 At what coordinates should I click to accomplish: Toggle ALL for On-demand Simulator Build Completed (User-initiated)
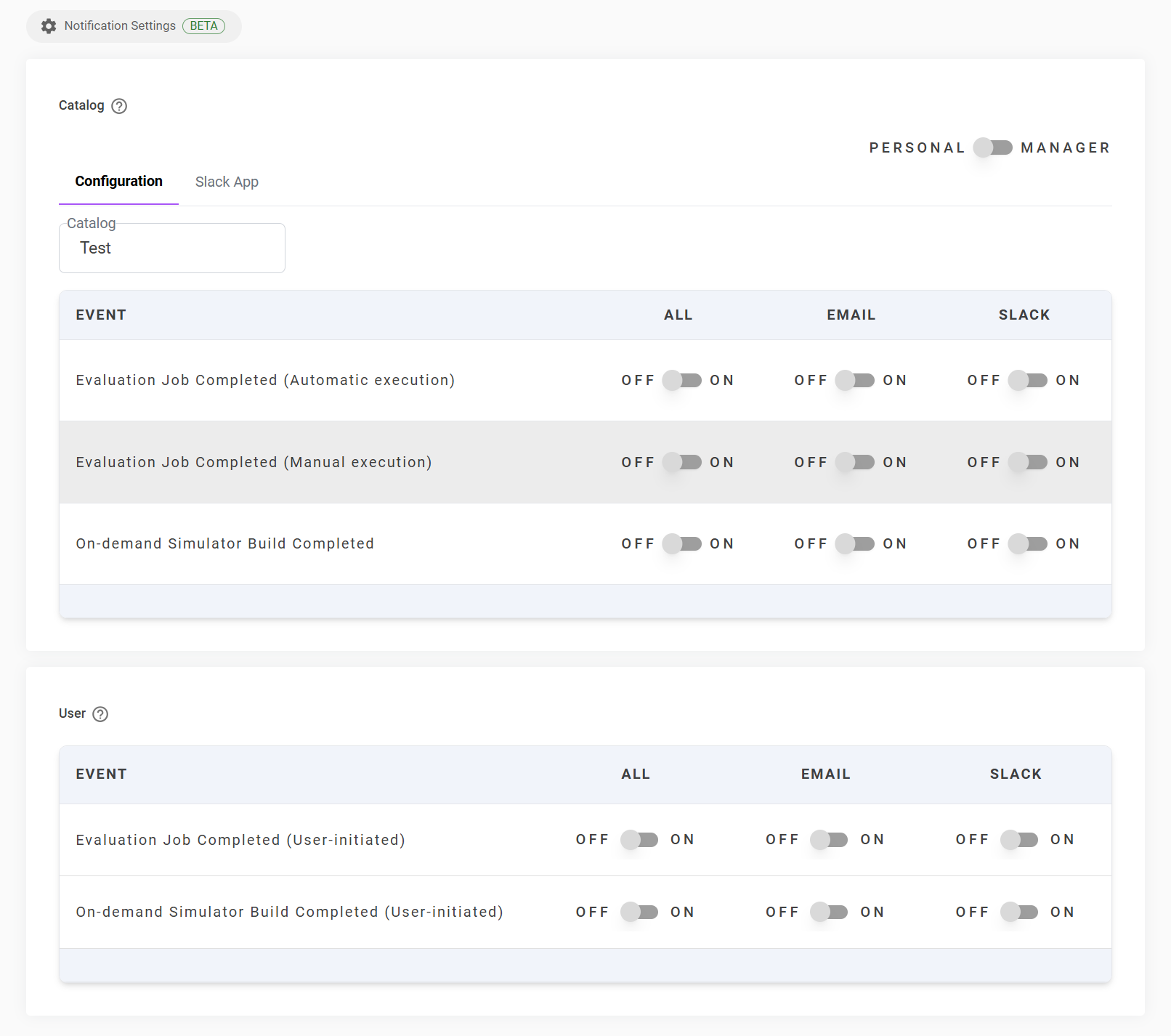point(640,912)
